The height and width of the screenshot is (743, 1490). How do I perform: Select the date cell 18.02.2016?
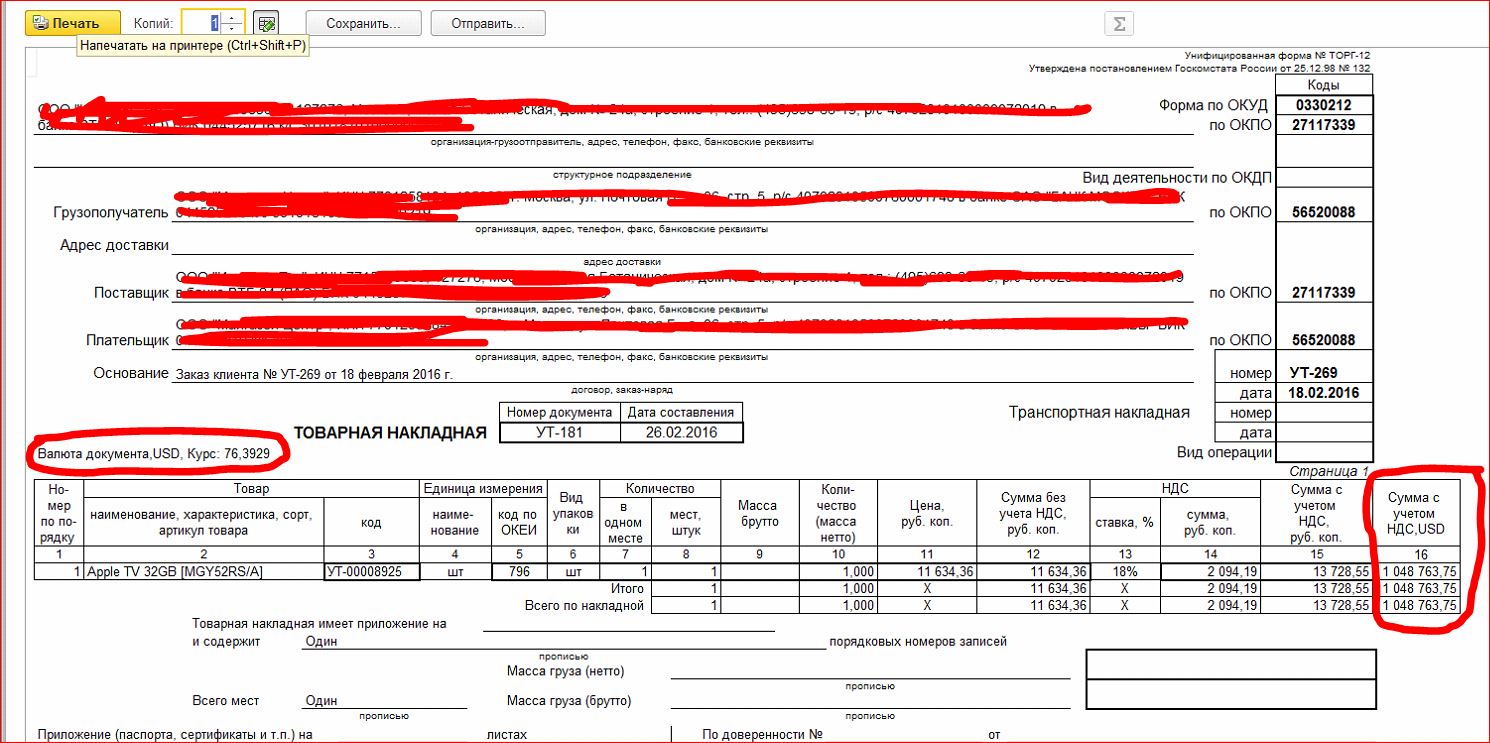click(x=1324, y=393)
